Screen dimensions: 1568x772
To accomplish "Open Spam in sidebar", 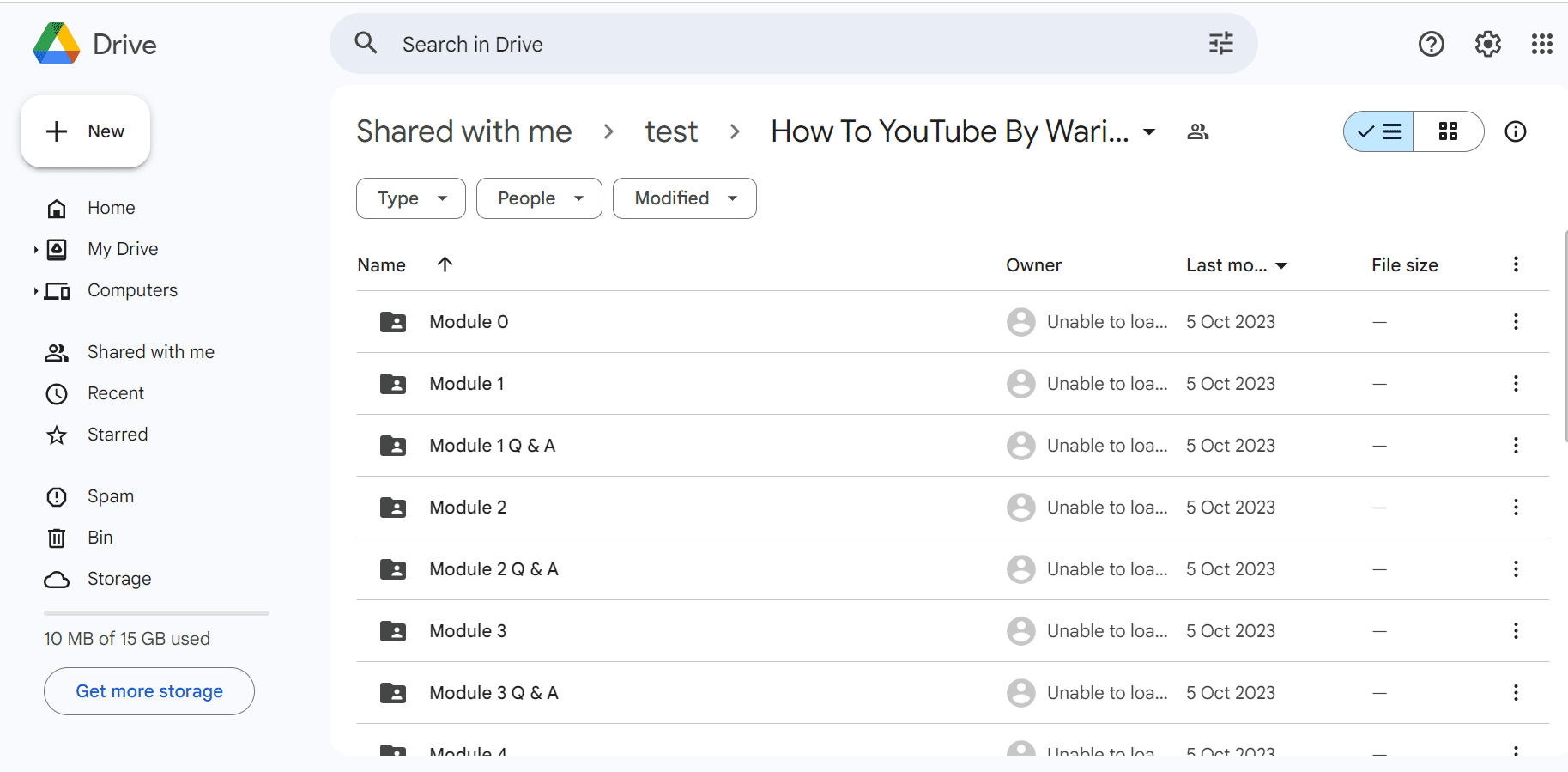I will (111, 496).
